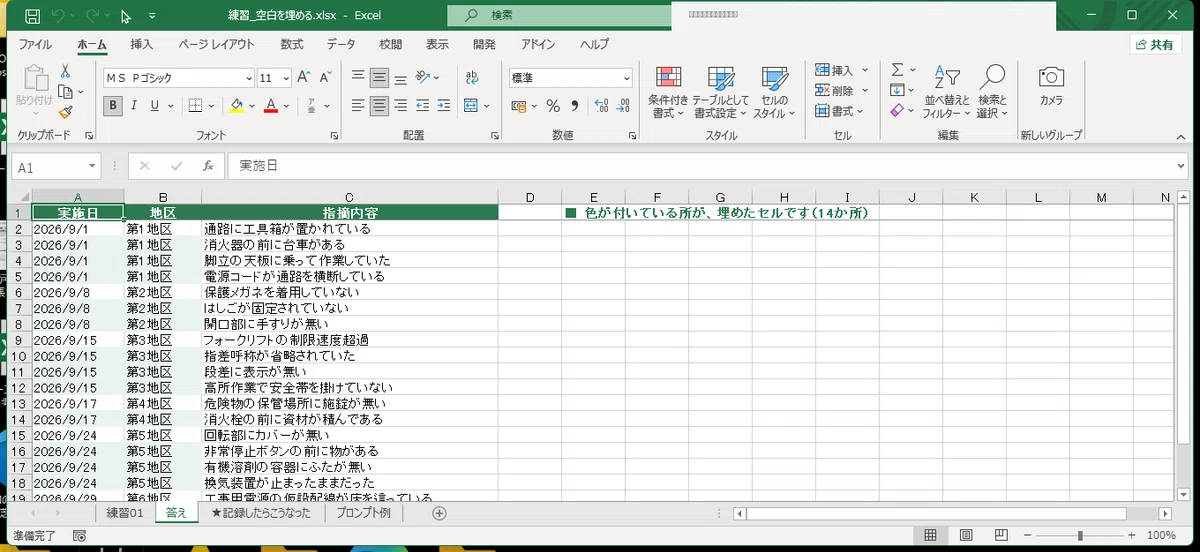
Task: Open the Delete (削除) cells dropdown
Action: (839, 91)
